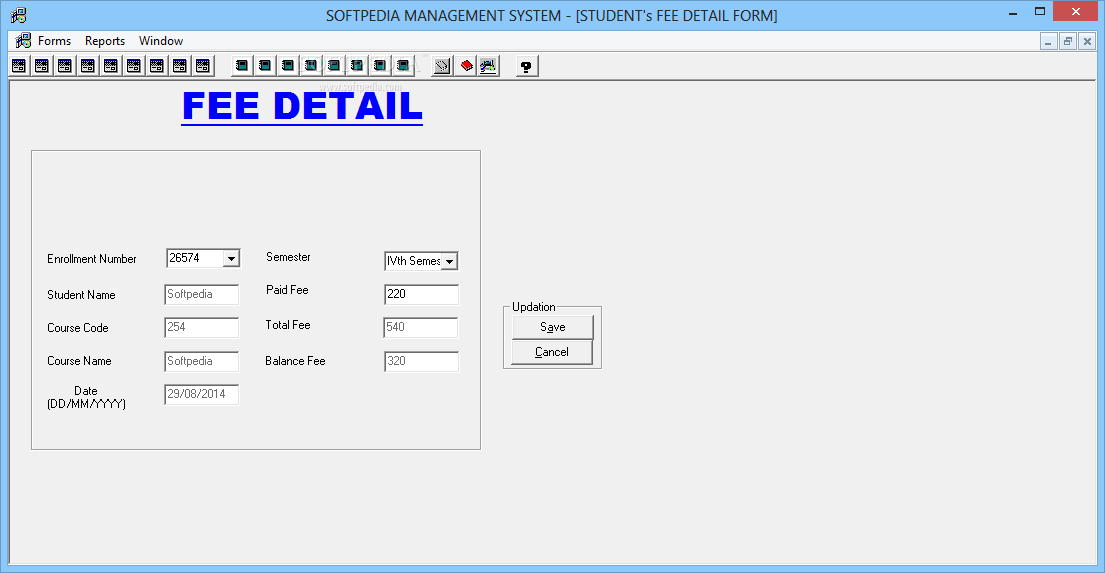Viewport: 1105px width, 573px height.
Task: Click the Updation group label
Action: pyautogui.click(x=533, y=307)
